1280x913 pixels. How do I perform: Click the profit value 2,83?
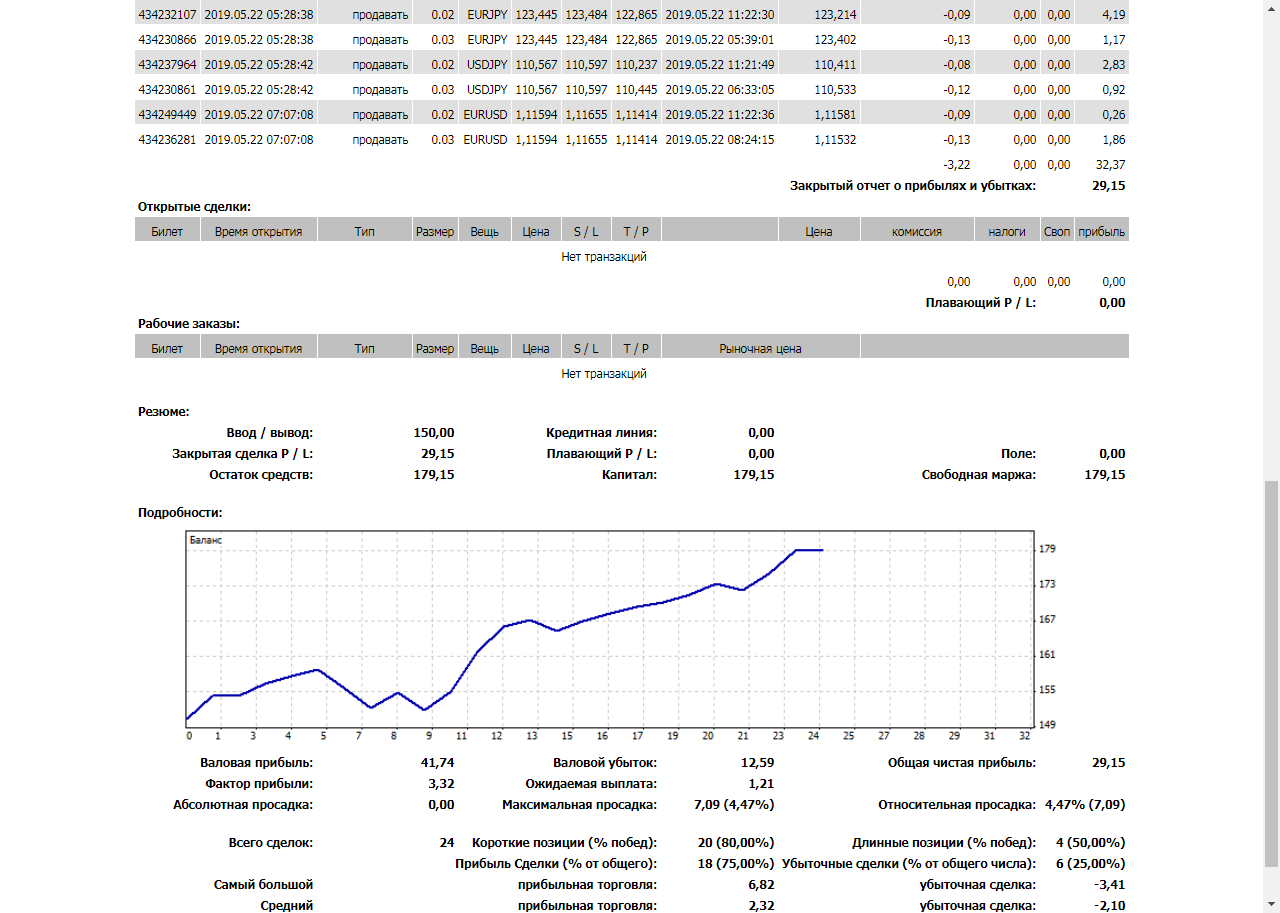[1113, 65]
